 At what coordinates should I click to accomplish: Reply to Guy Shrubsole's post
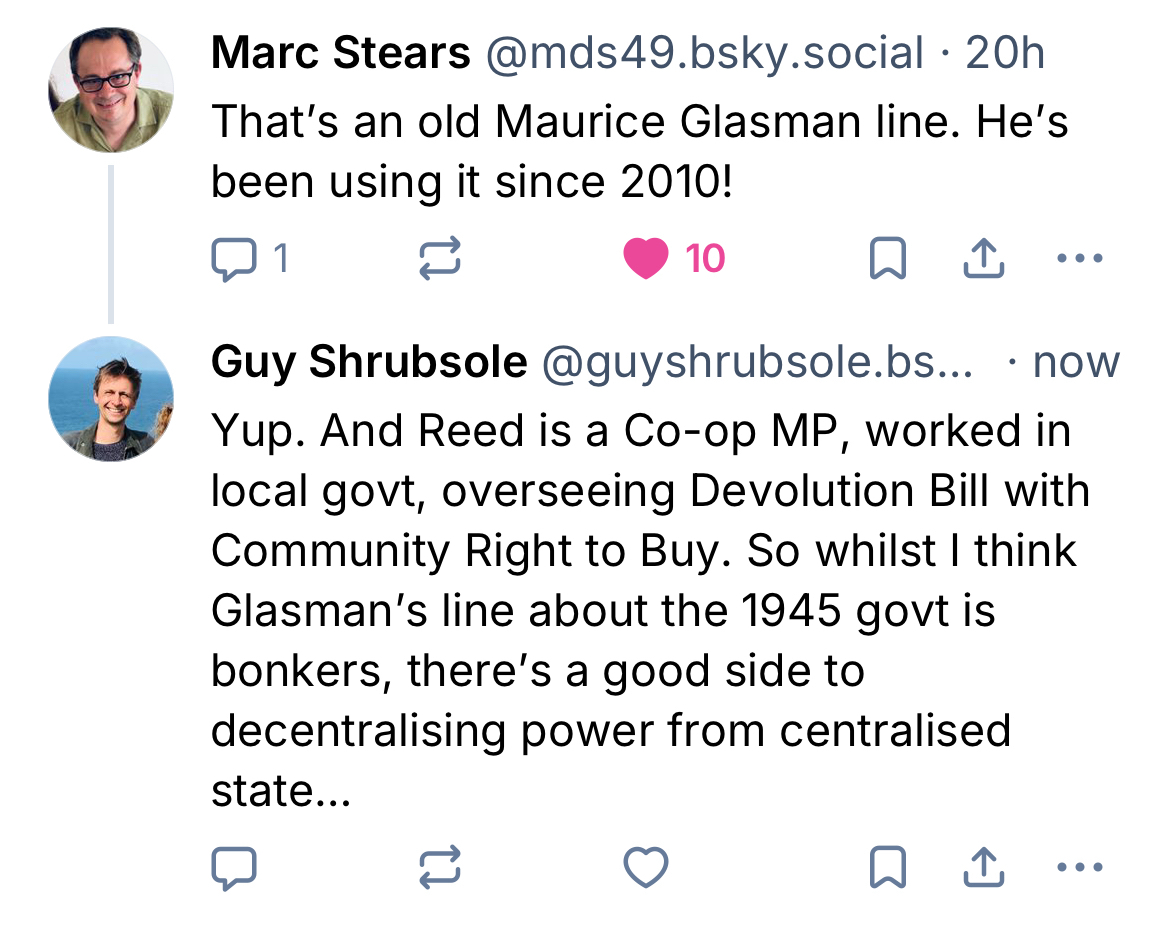point(235,867)
